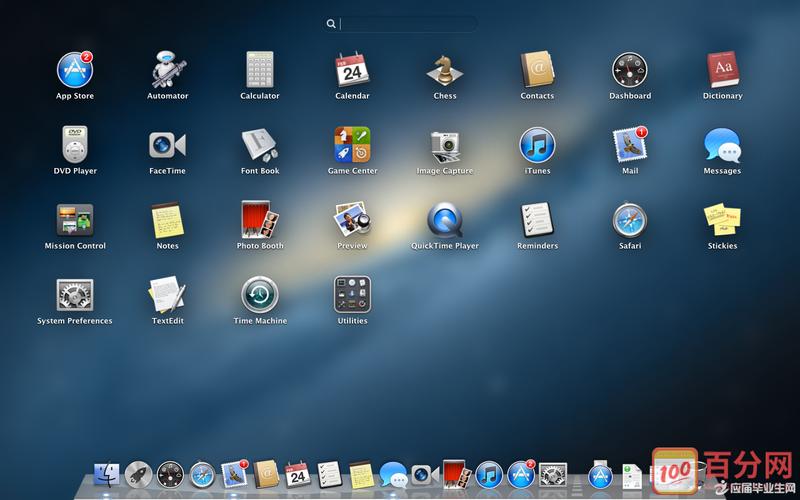This screenshot has height=500, width=800.
Task: Open the Stickies app
Action: (722, 219)
